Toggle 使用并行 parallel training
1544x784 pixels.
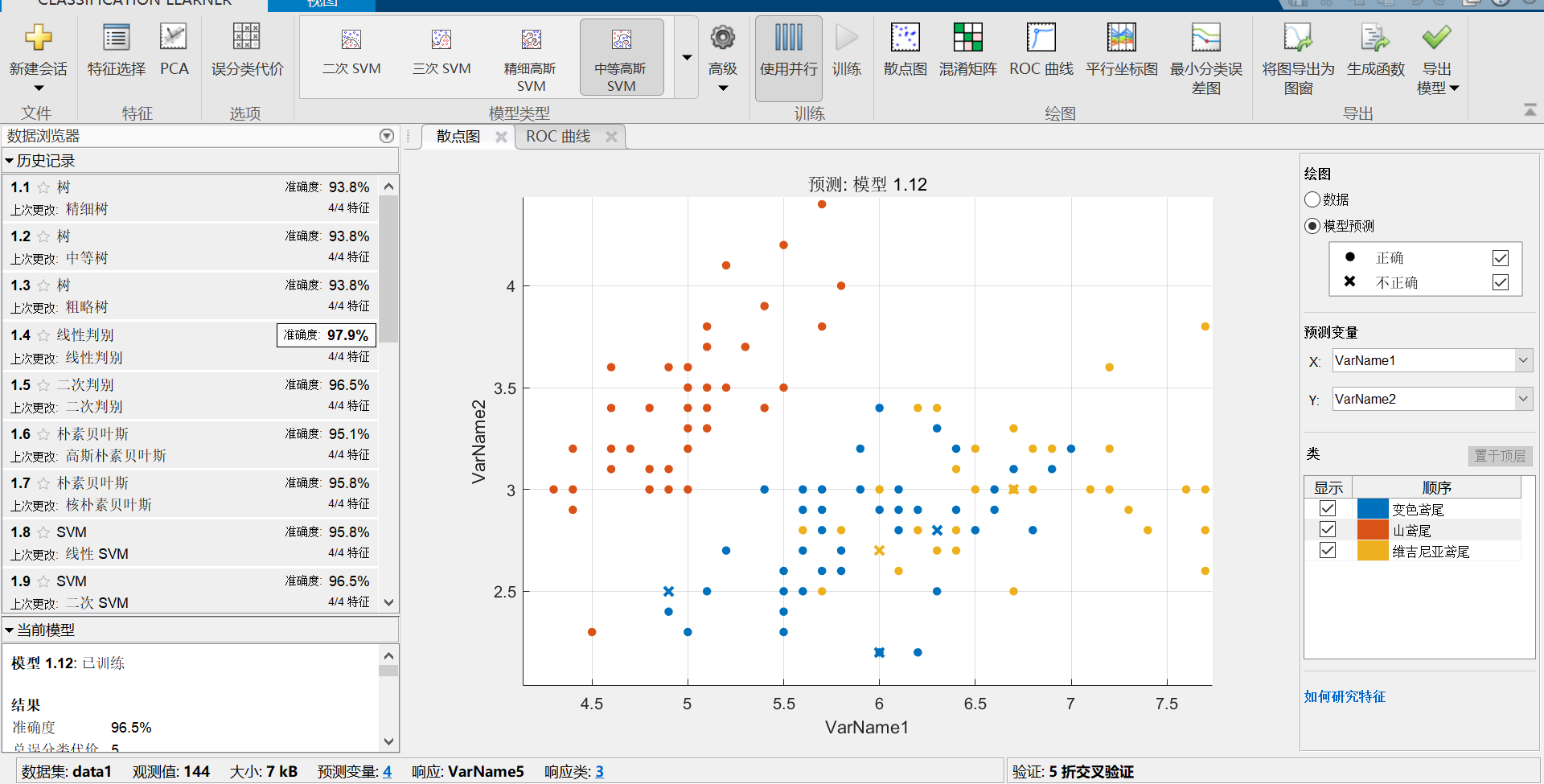click(789, 58)
